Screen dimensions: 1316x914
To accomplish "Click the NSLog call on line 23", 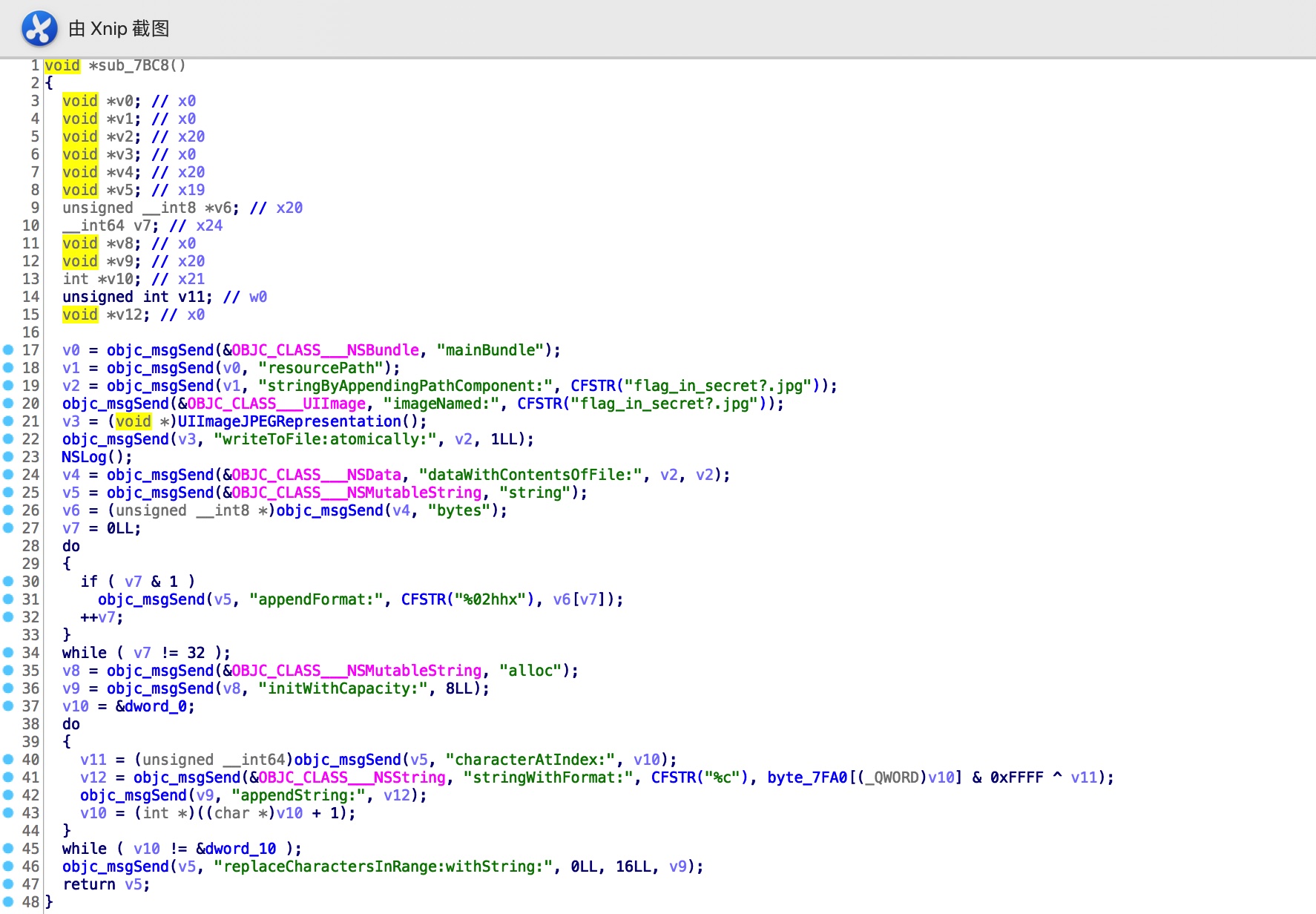I will tap(85, 457).
